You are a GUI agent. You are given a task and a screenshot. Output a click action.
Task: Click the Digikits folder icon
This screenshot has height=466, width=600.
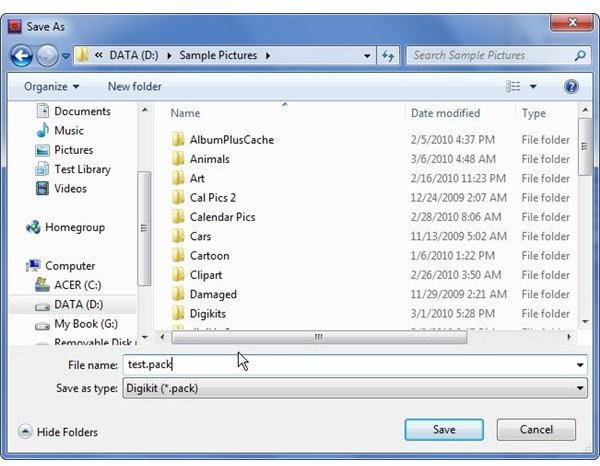coord(178,313)
